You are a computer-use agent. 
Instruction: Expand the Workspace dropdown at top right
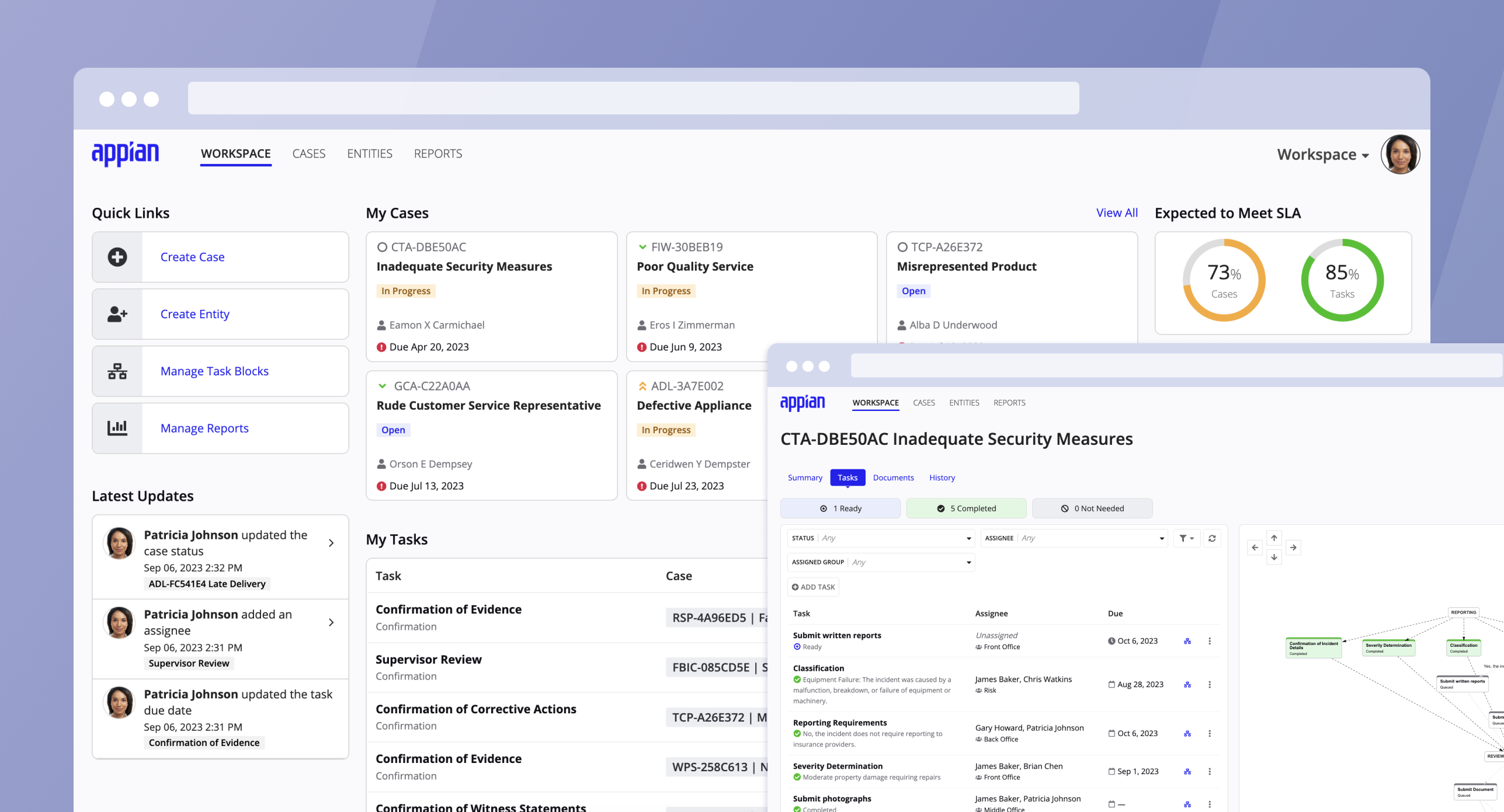(x=1322, y=154)
